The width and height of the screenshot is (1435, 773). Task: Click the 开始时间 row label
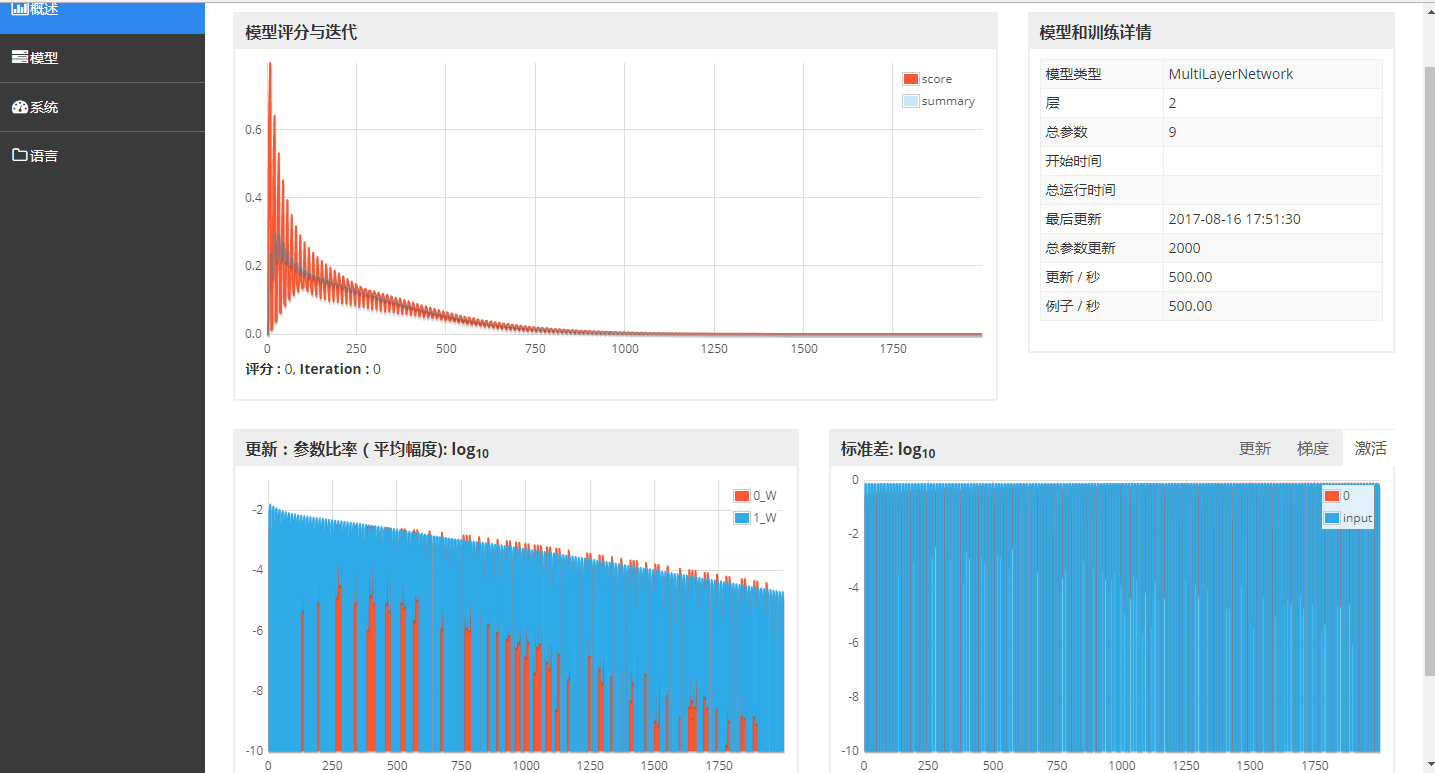pyautogui.click(x=1073, y=161)
